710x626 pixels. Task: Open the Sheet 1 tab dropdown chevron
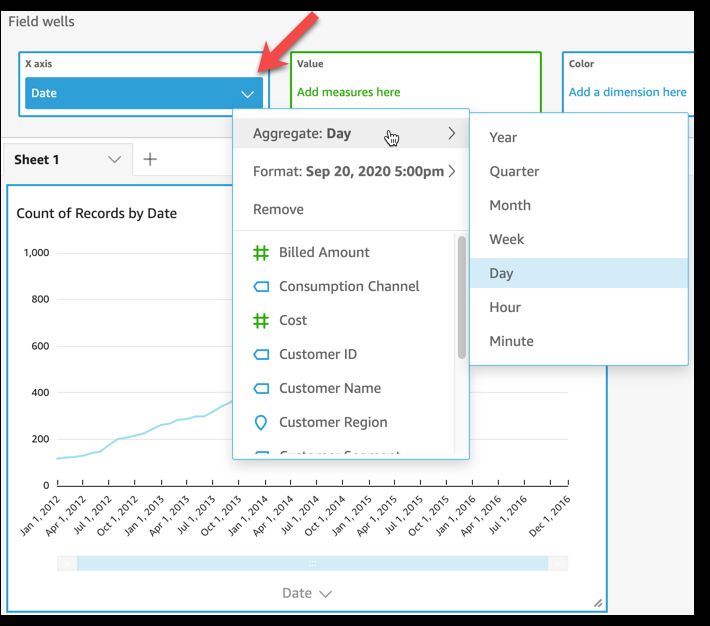click(114, 160)
